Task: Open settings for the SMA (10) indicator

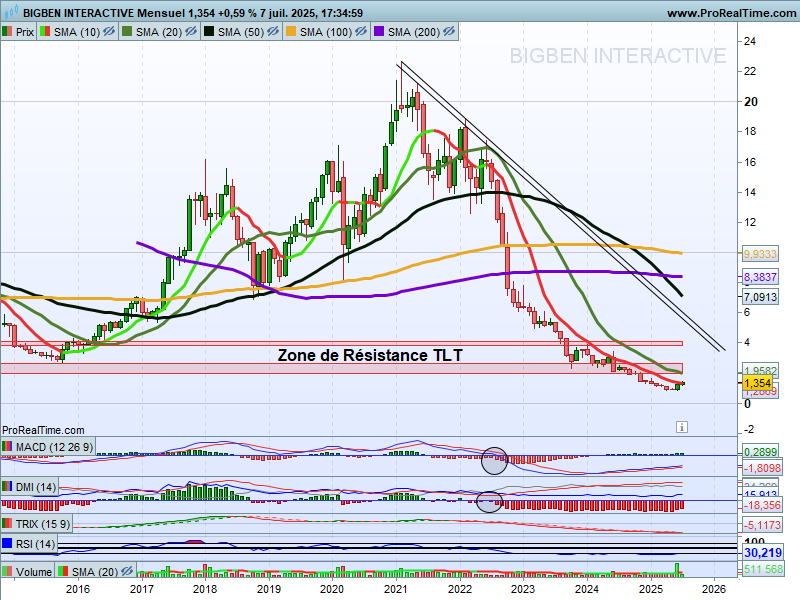Action: (x=75, y=30)
